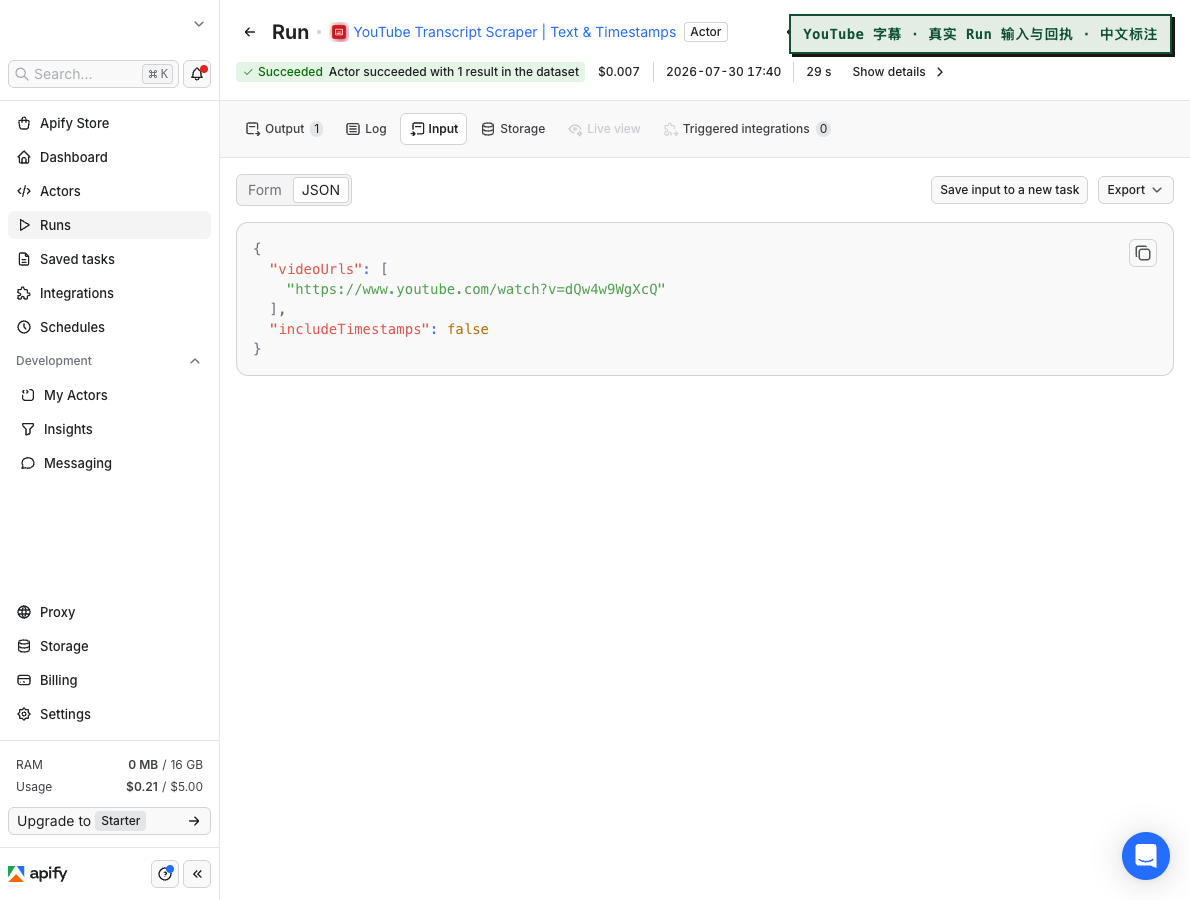Copy the JSON input with copy icon
This screenshot has width=1190, height=900.
point(1142,253)
